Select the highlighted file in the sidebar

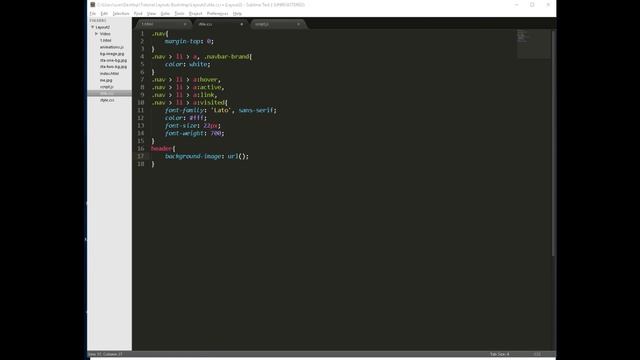109,93
